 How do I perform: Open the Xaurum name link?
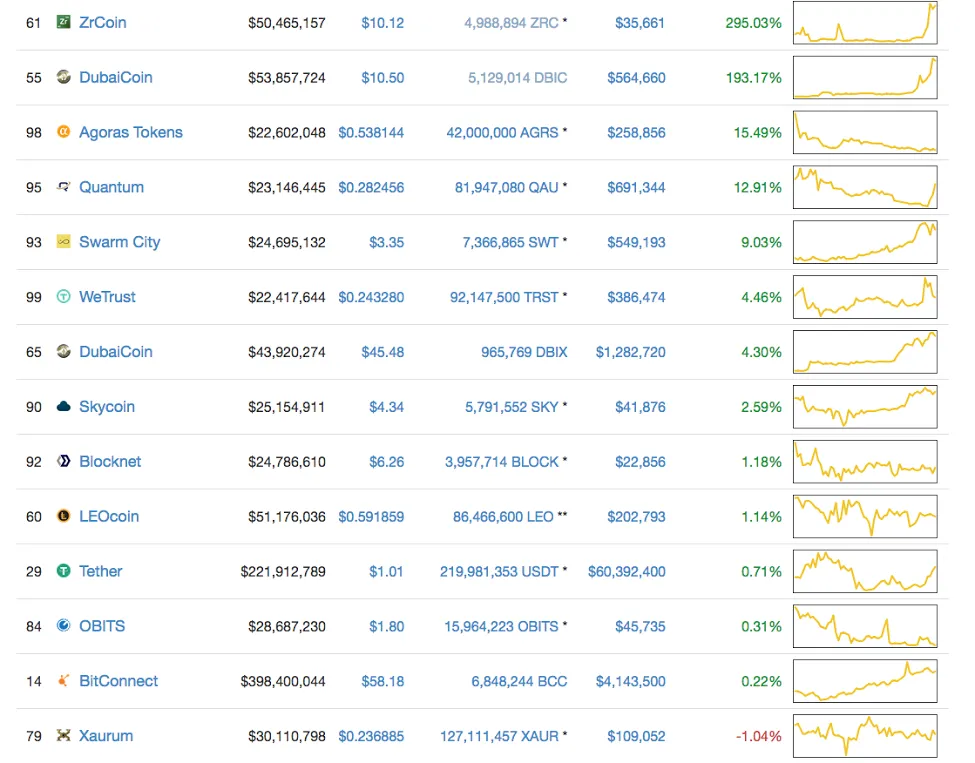(x=106, y=735)
